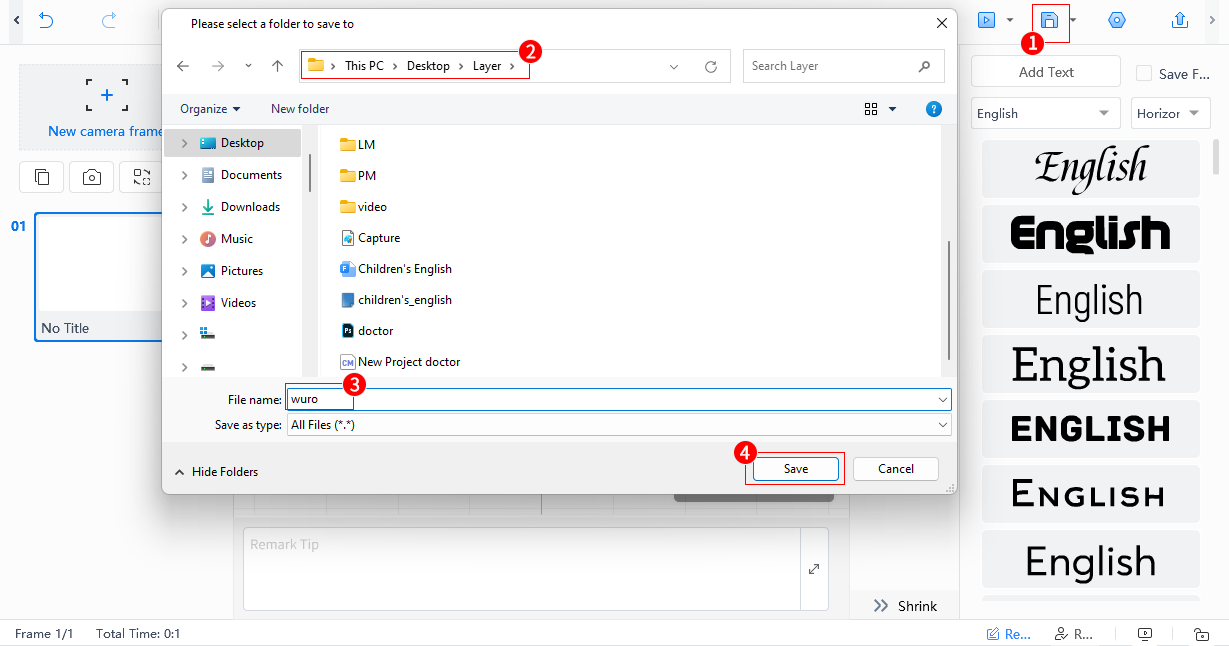Take a snapshot with the camera icon

coord(91,177)
